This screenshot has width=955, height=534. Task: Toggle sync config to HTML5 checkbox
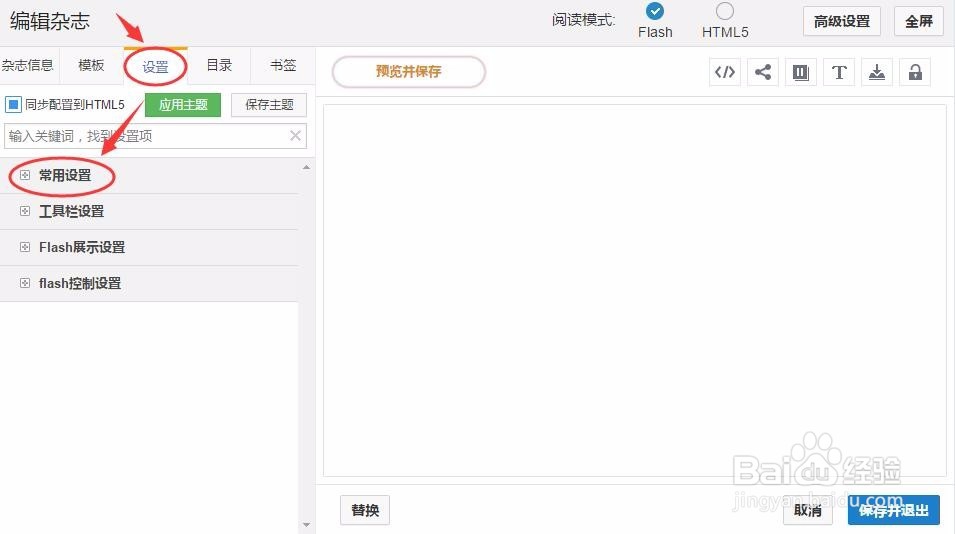(13, 105)
